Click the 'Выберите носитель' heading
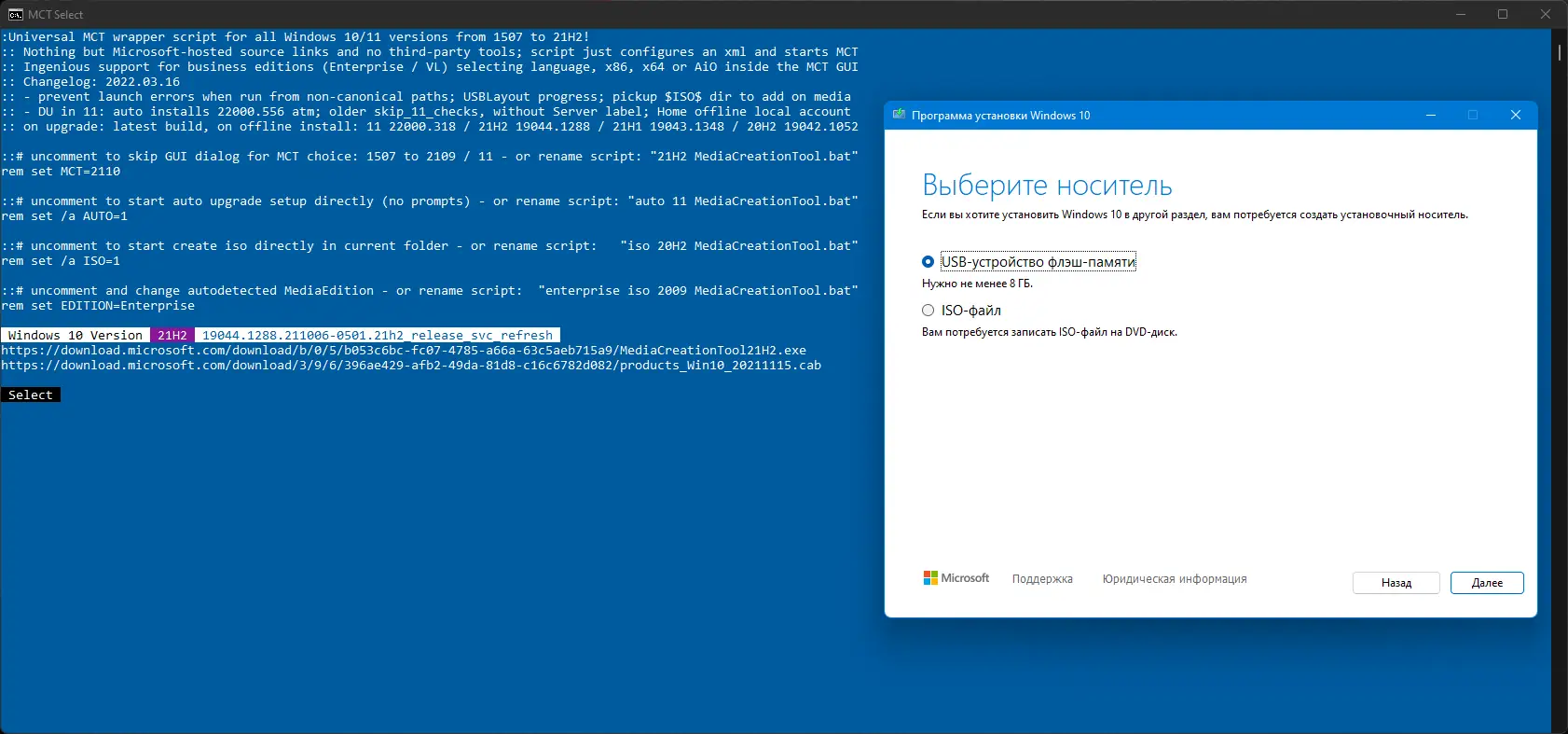 tap(1047, 186)
